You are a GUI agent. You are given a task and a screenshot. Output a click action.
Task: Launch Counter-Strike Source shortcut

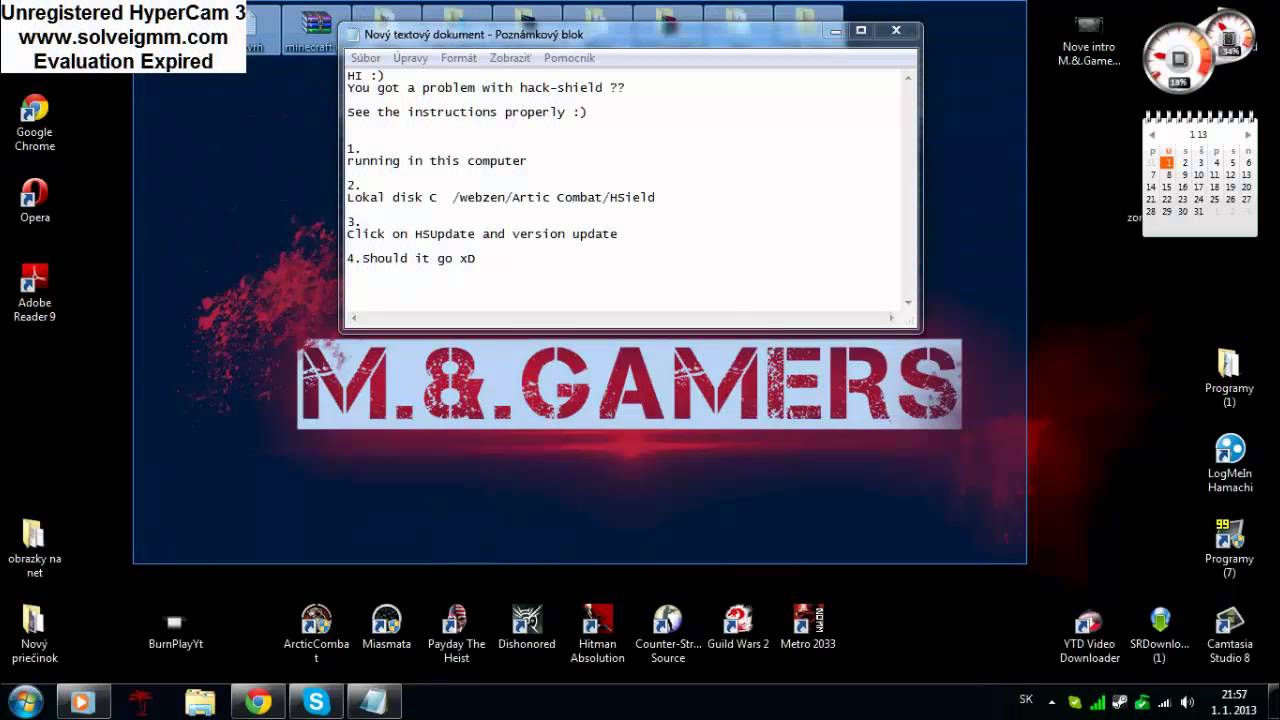click(x=667, y=634)
